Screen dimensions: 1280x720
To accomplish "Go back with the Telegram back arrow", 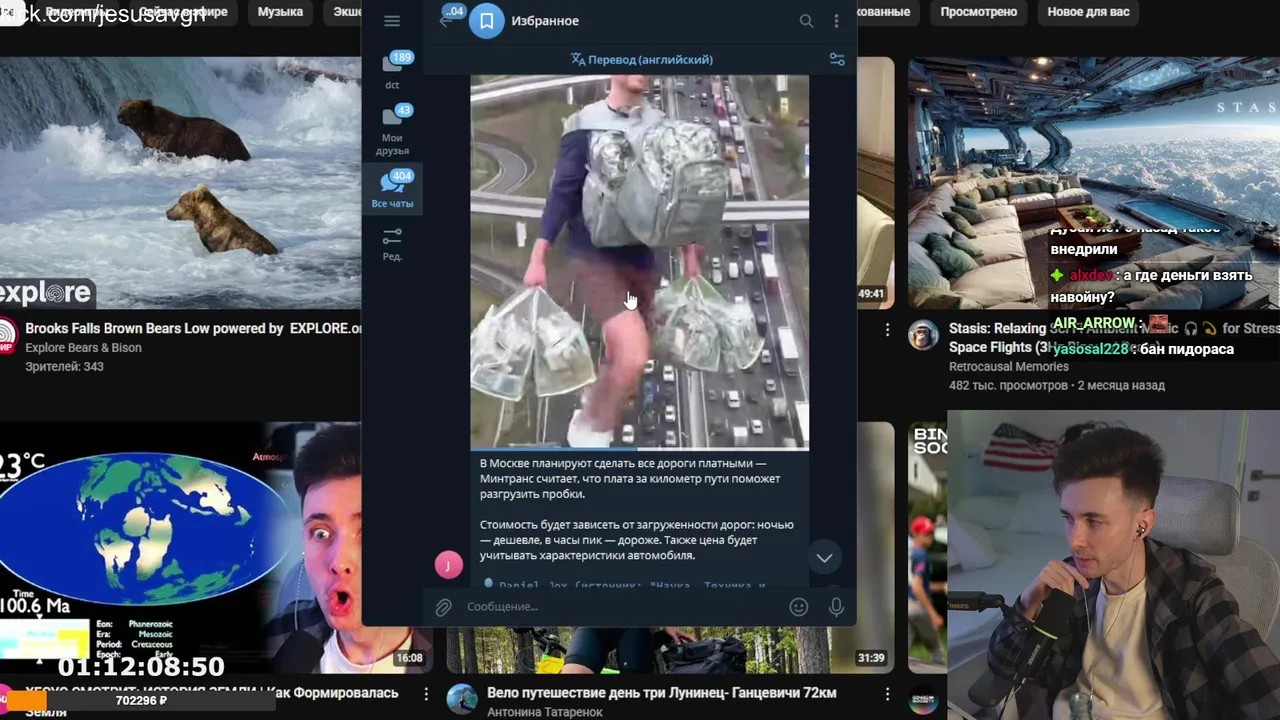I will (x=445, y=21).
